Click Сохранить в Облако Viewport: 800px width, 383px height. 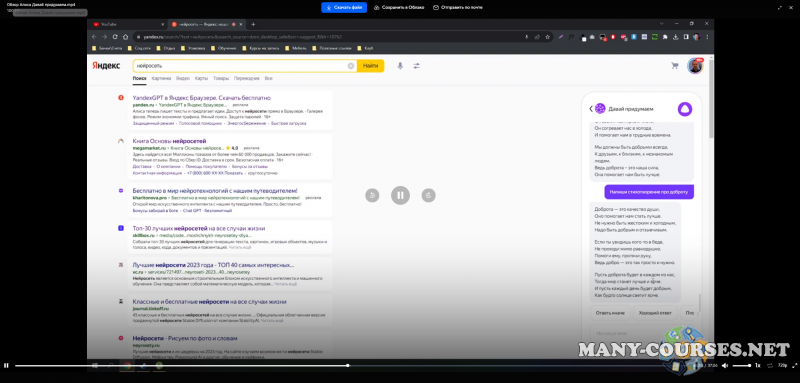click(x=399, y=8)
